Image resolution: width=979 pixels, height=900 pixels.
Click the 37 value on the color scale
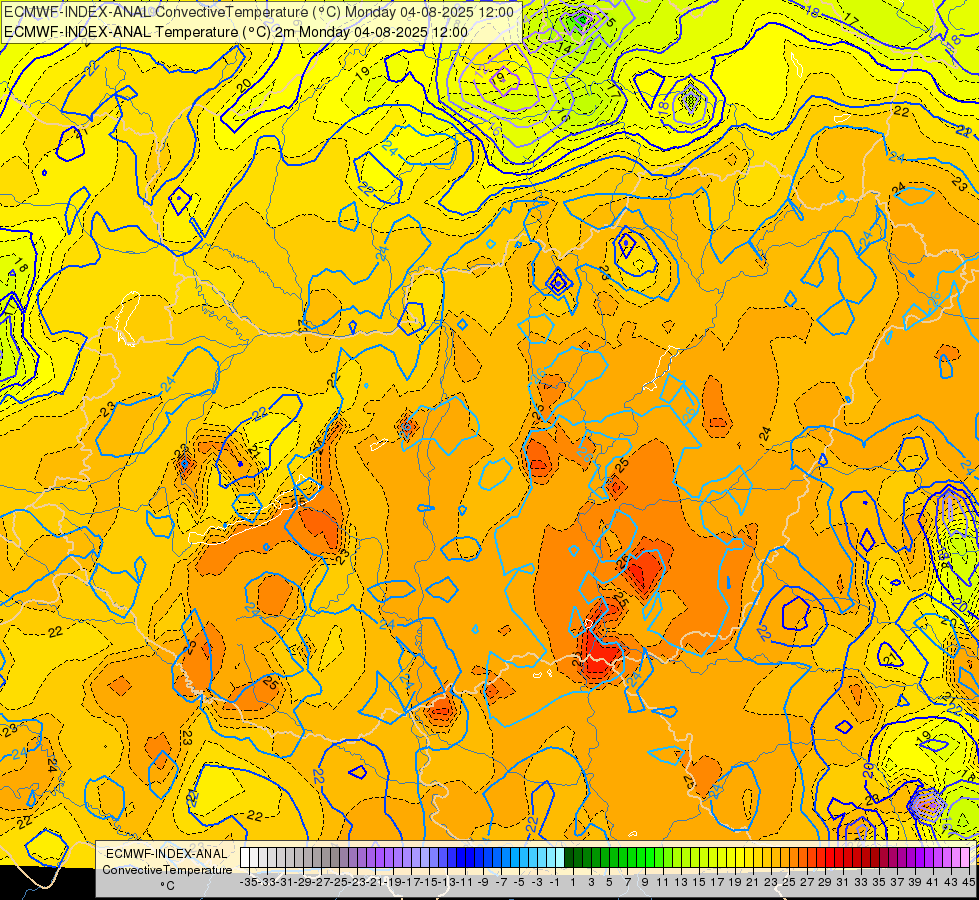coord(897,883)
